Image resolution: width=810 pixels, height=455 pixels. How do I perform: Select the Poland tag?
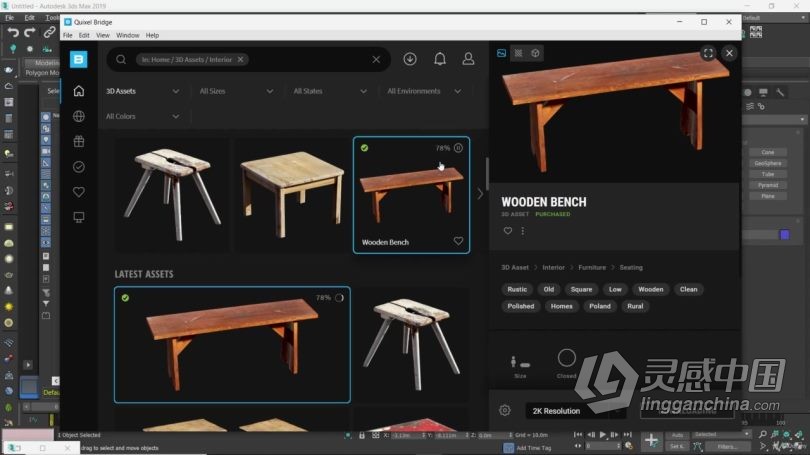pos(600,306)
